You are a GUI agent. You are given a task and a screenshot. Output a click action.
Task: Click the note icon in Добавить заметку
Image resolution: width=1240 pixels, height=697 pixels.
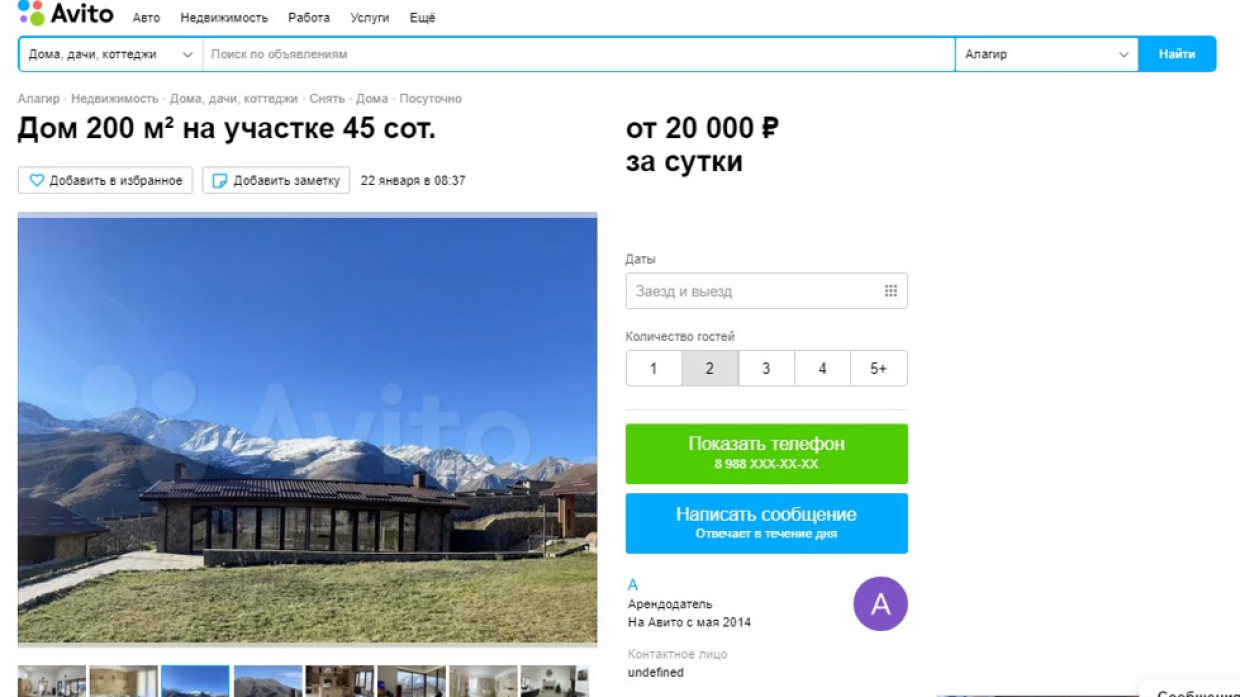[220, 181]
